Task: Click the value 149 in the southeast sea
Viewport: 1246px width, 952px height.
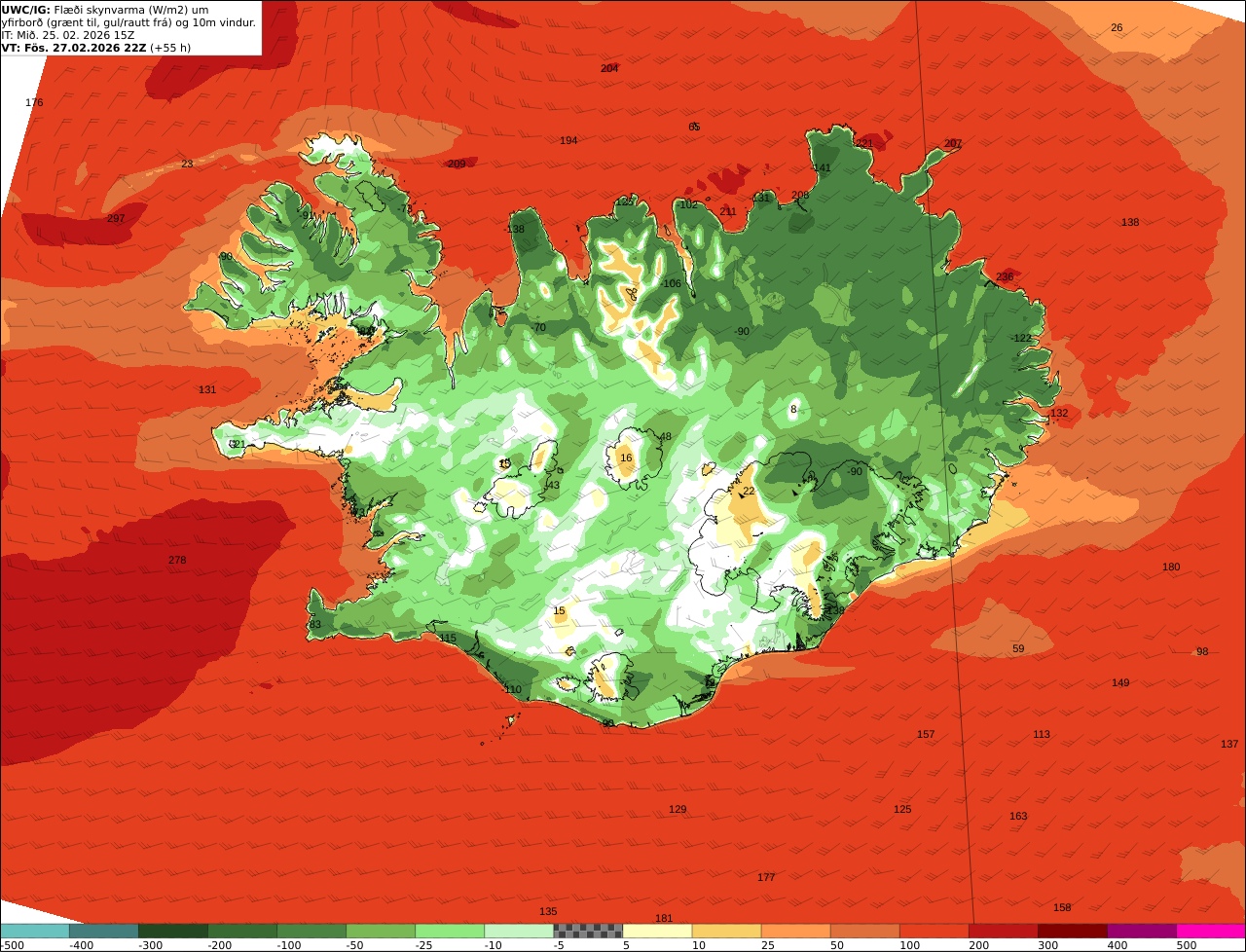Action: coord(1120,682)
